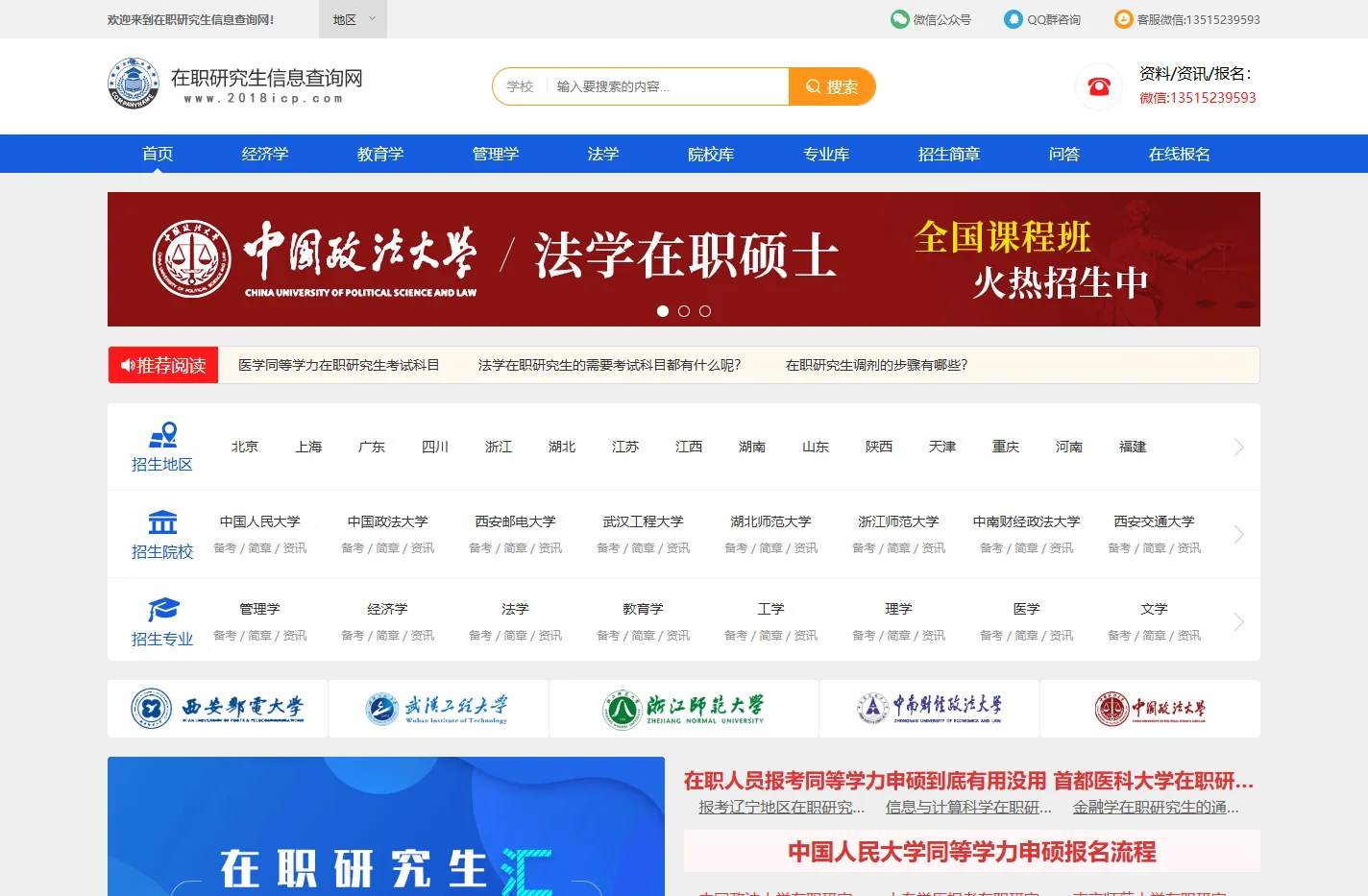Click the WeChat public account icon

900,19
